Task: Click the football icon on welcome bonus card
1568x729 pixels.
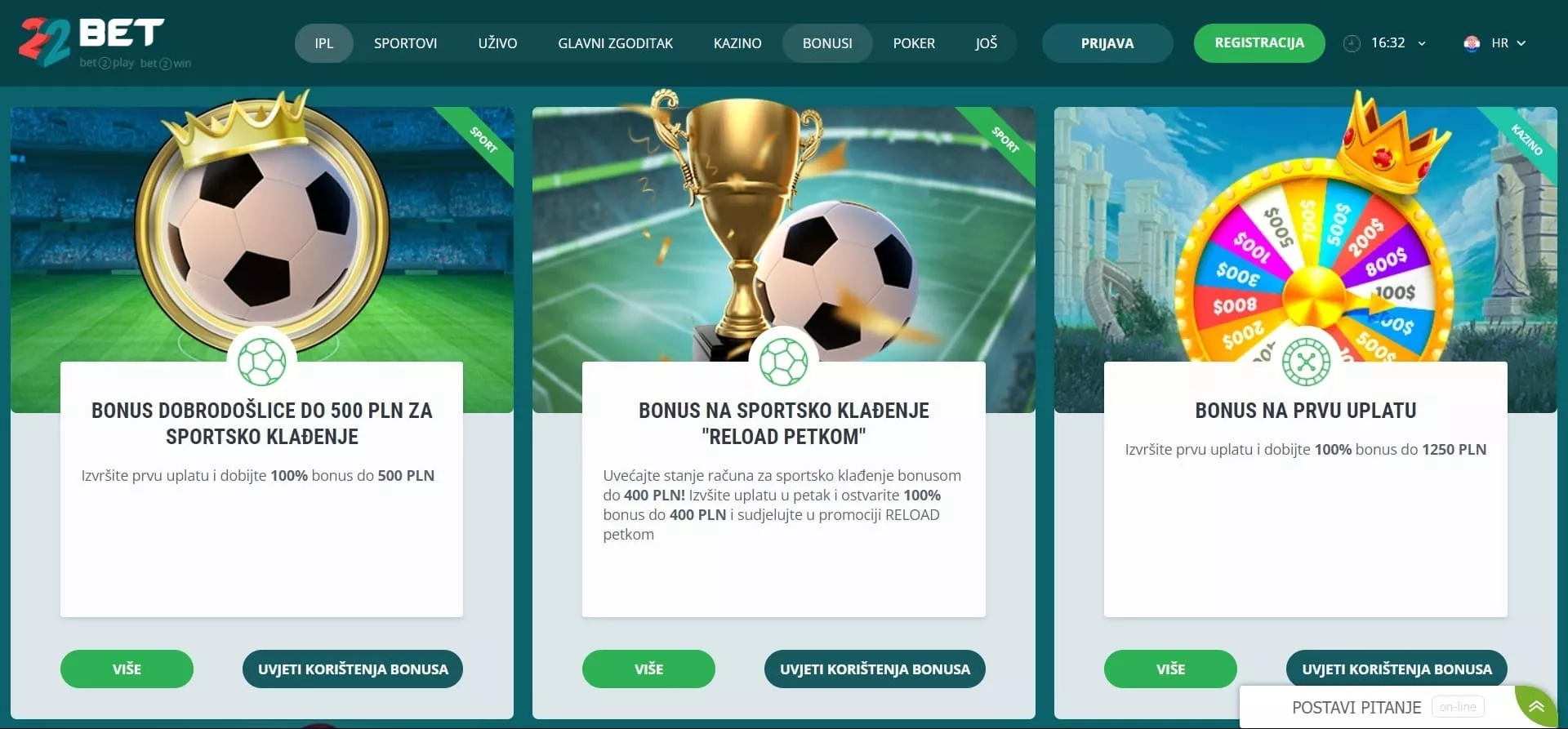Action: (x=261, y=362)
